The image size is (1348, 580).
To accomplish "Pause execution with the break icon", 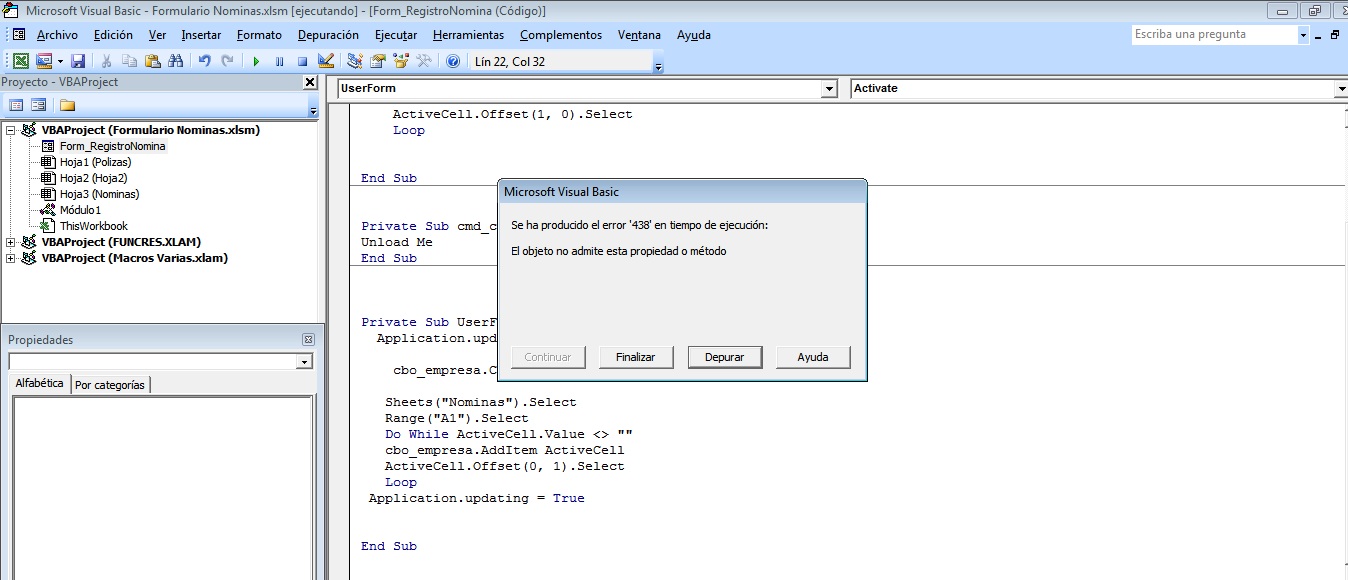I will point(279,60).
